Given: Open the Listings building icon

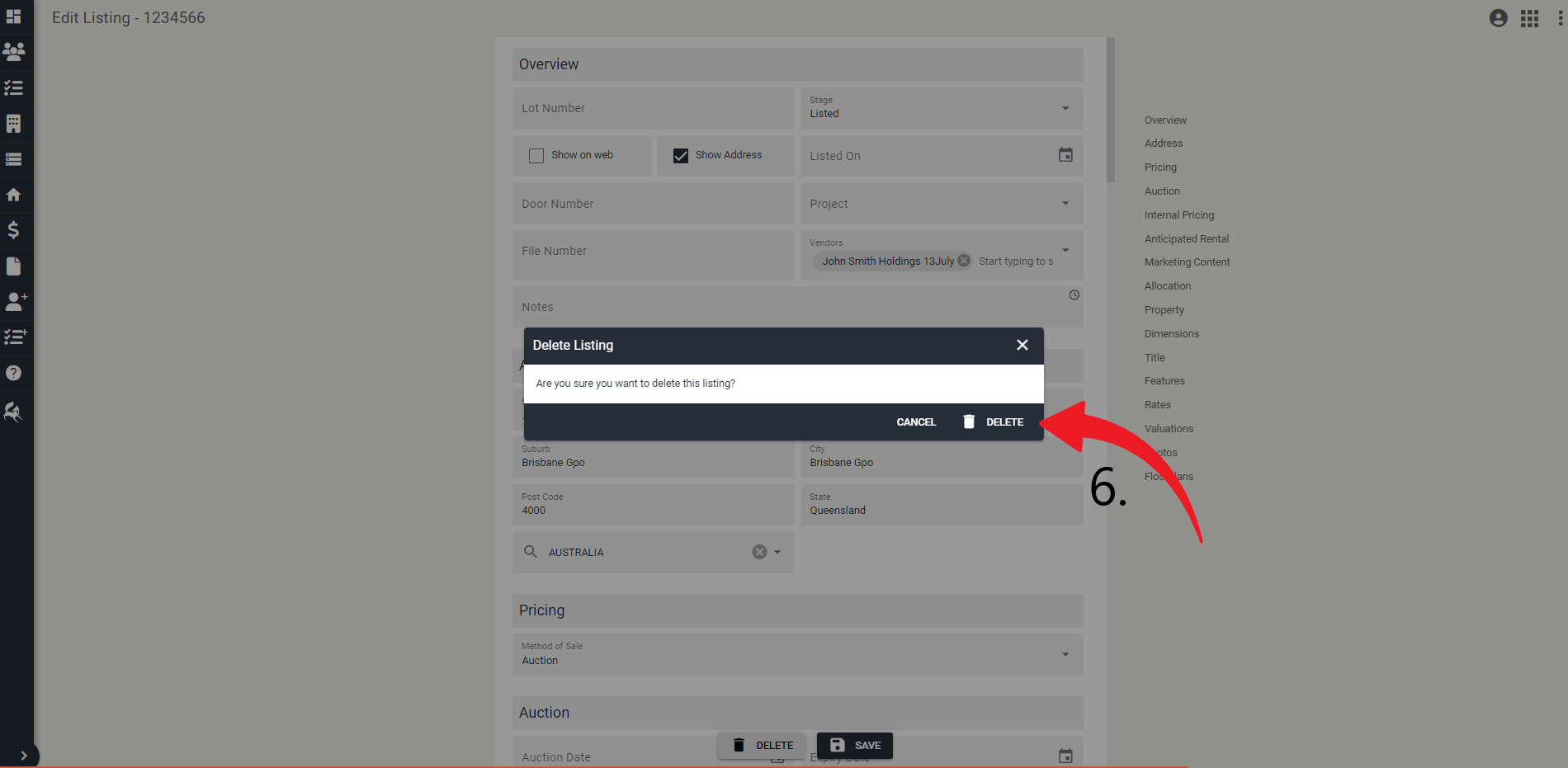Looking at the screenshot, I should click(15, 124).
